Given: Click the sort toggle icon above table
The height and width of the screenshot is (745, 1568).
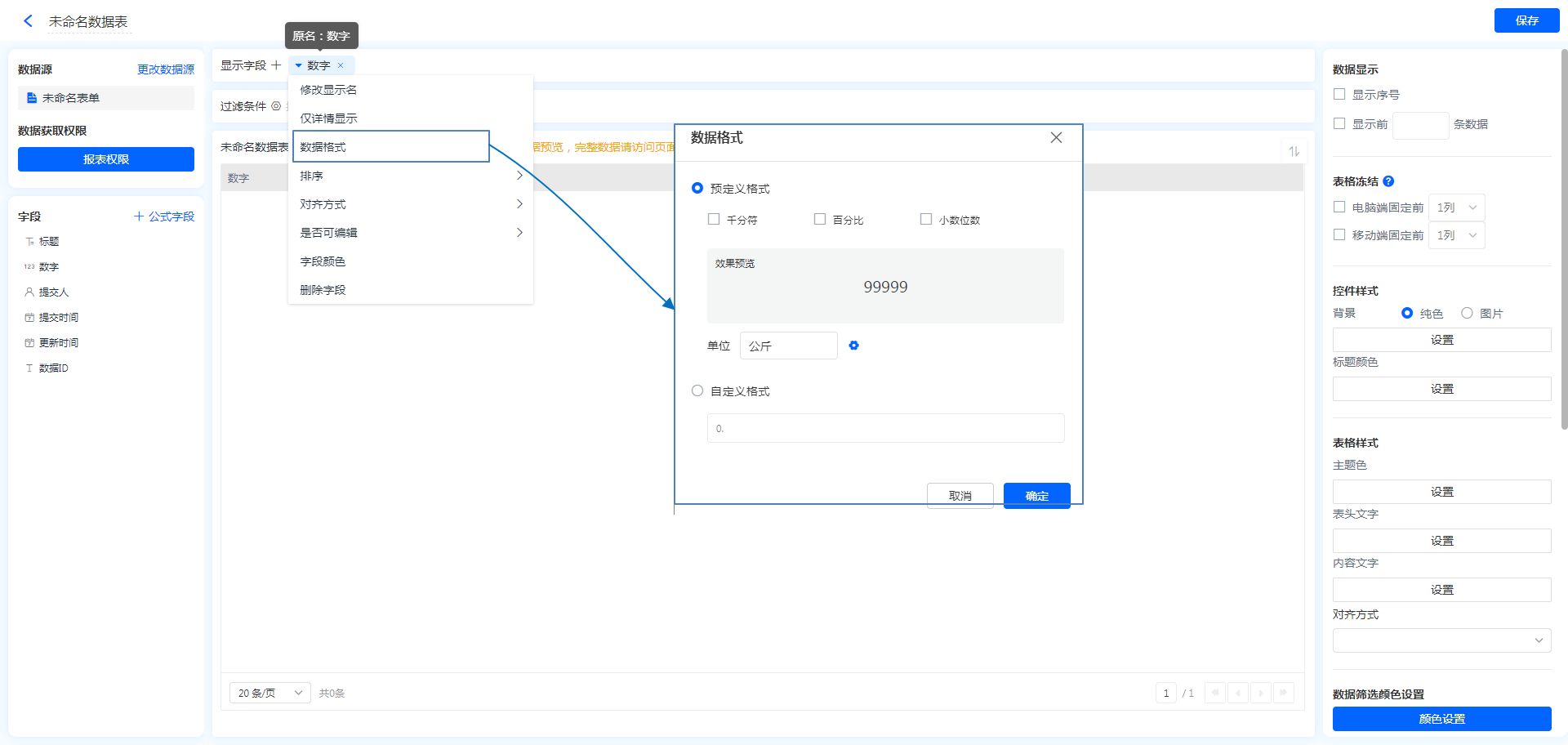Looking at the screenshot, I should 1294,151.
